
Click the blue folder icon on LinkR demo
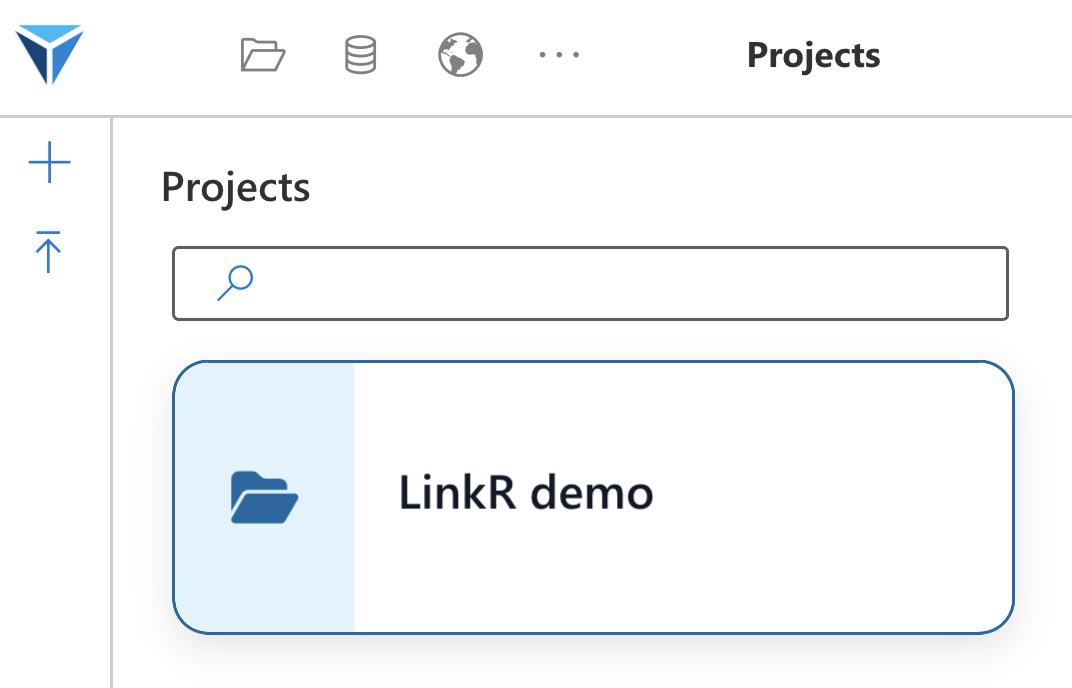pyautogui.click(x=264, y=497)
